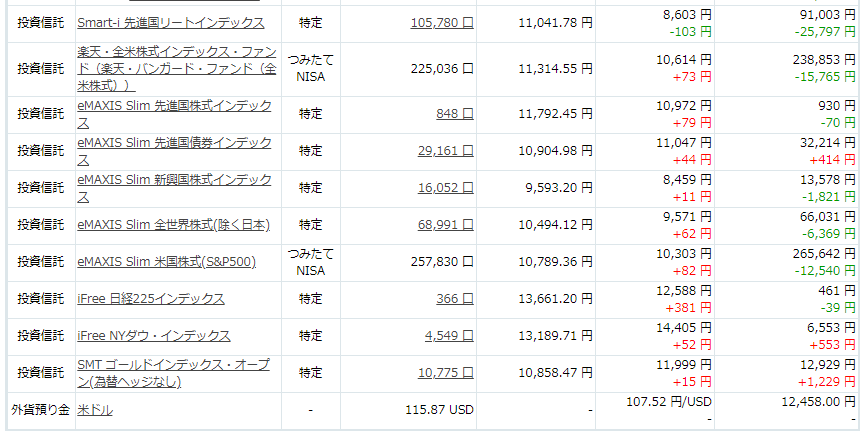This screenshot has height=435, width=866.
Task: Open Smart-i 先進国リートインデックス fund link
Action: (x=171, y=23)
